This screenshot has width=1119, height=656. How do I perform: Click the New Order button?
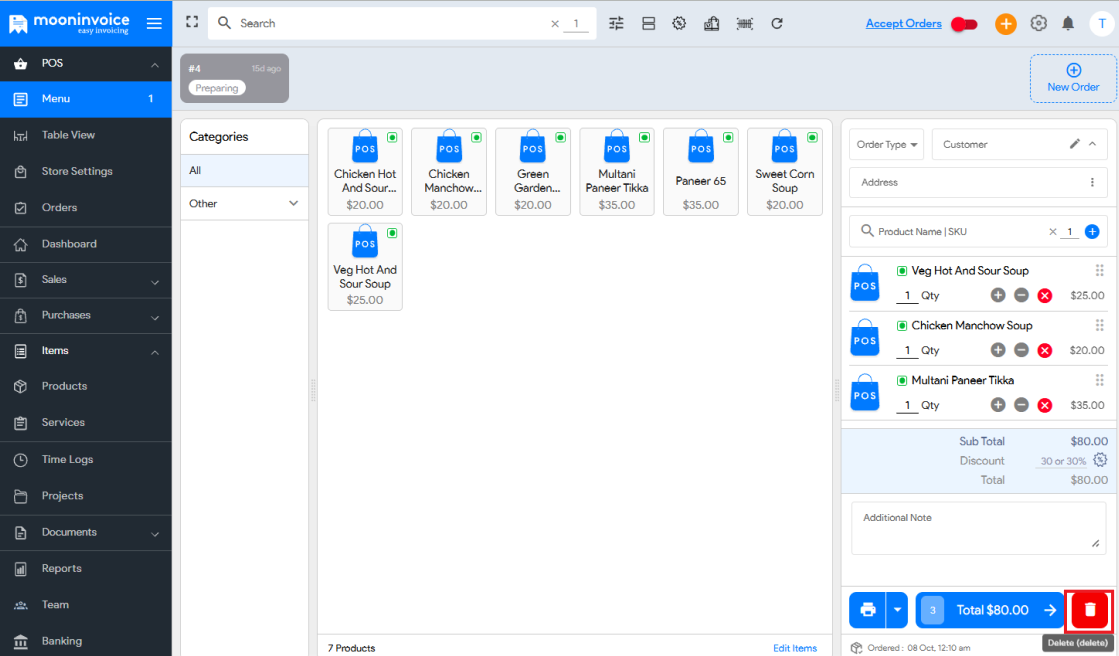pos(1073,78)
